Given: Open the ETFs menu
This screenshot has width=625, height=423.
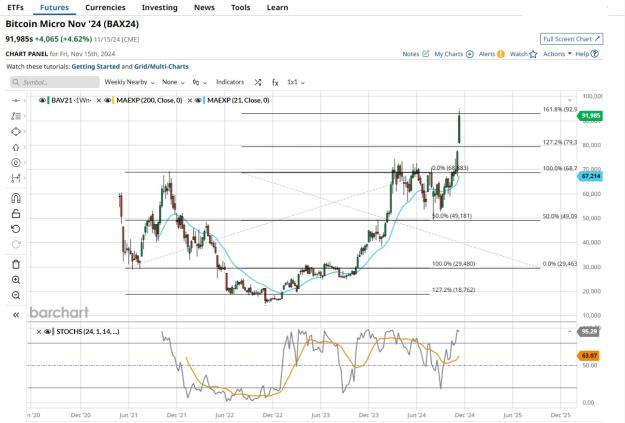Looking at the screenshot, I should tap(16, 7).
